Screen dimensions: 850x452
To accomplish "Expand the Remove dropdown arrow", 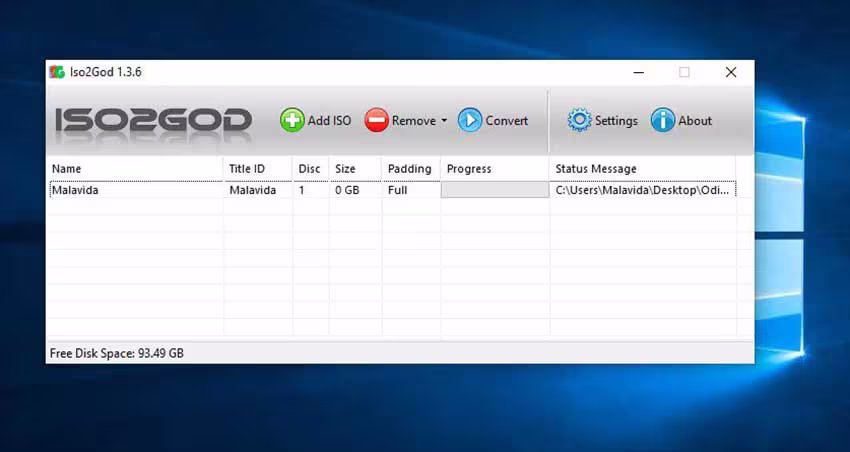I will coord(444,120).
